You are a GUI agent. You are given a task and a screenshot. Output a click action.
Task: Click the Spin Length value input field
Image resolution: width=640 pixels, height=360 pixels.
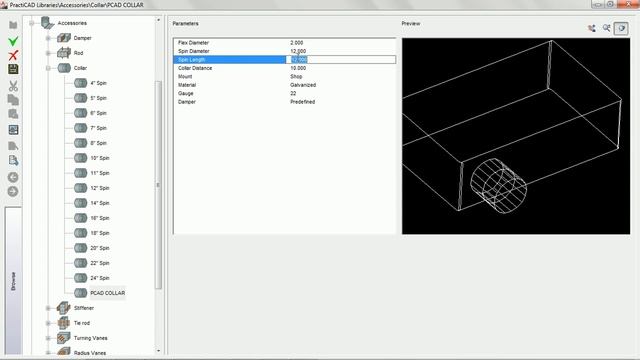click(341, 60)
